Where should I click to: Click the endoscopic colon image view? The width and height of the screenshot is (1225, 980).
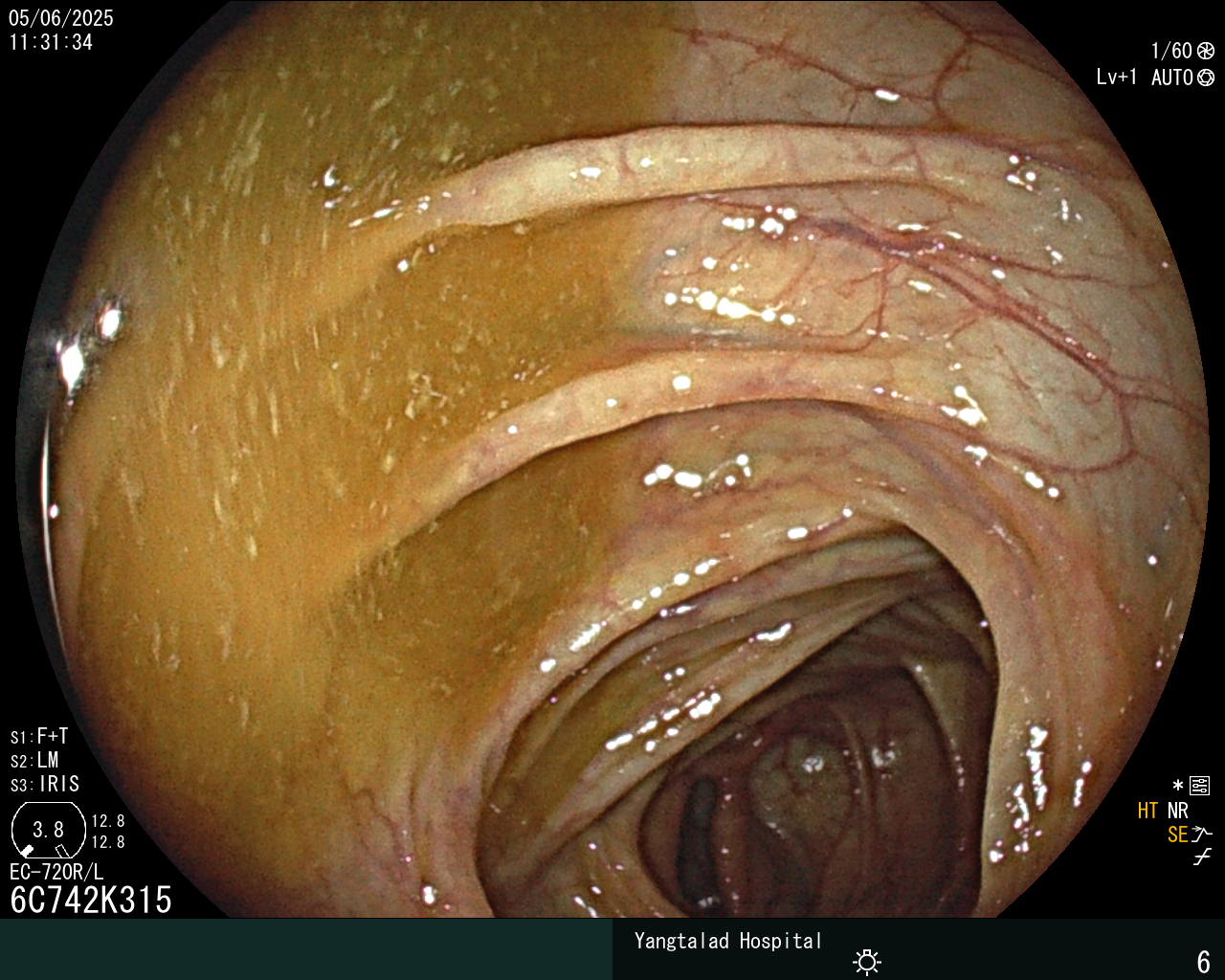coord(612,459)
